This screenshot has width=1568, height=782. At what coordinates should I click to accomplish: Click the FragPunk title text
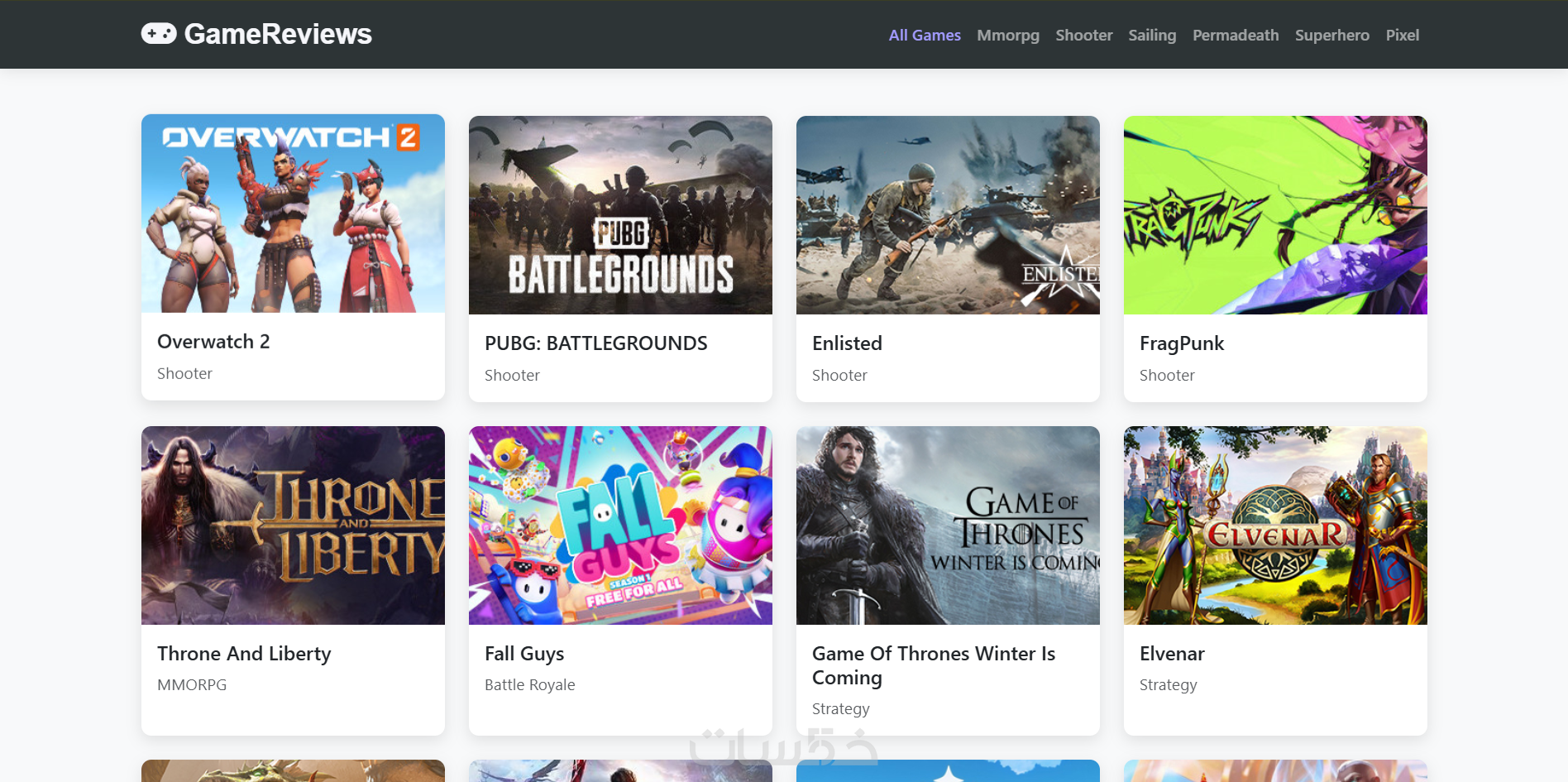tap(1182, 343)
